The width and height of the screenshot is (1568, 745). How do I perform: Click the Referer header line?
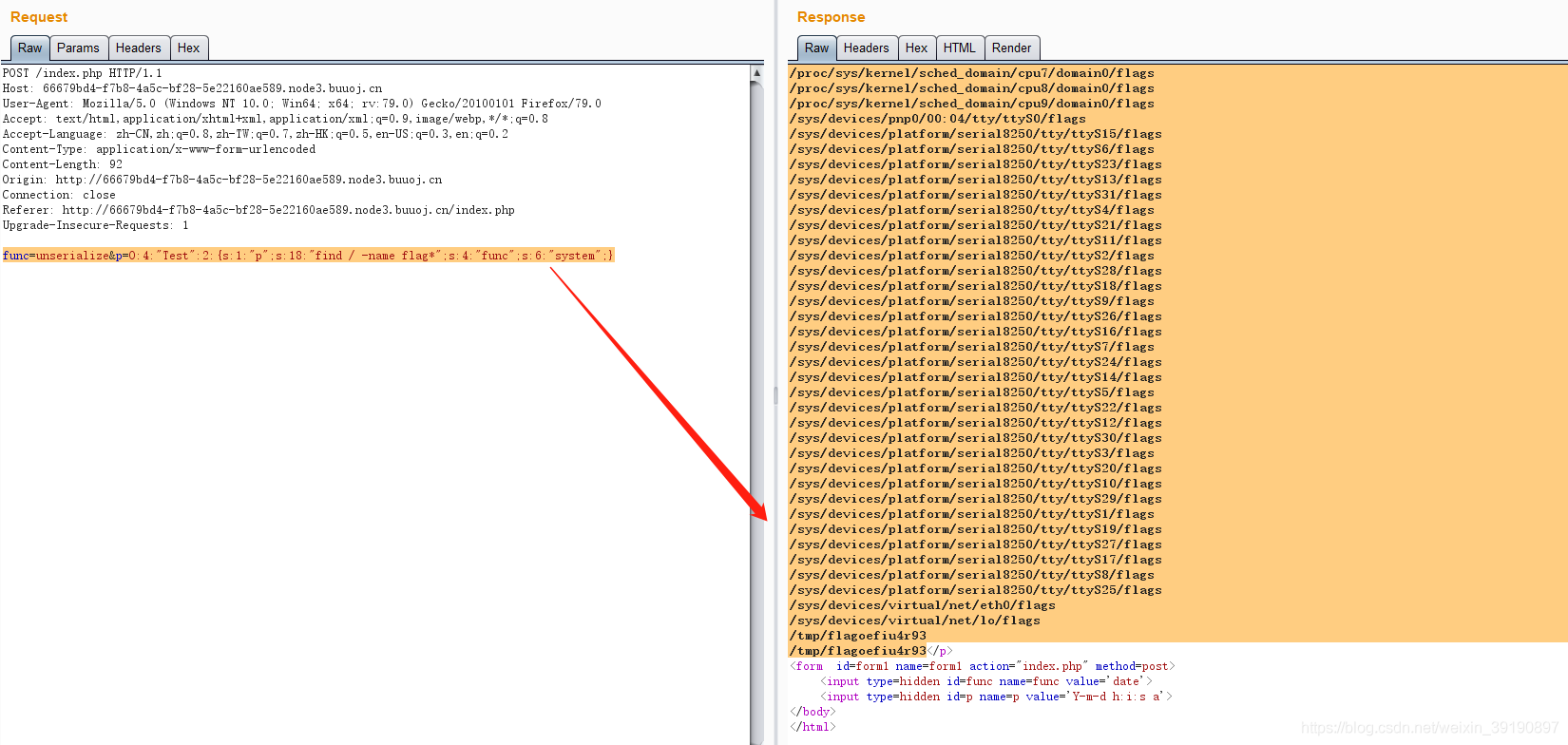click(258, 210)
